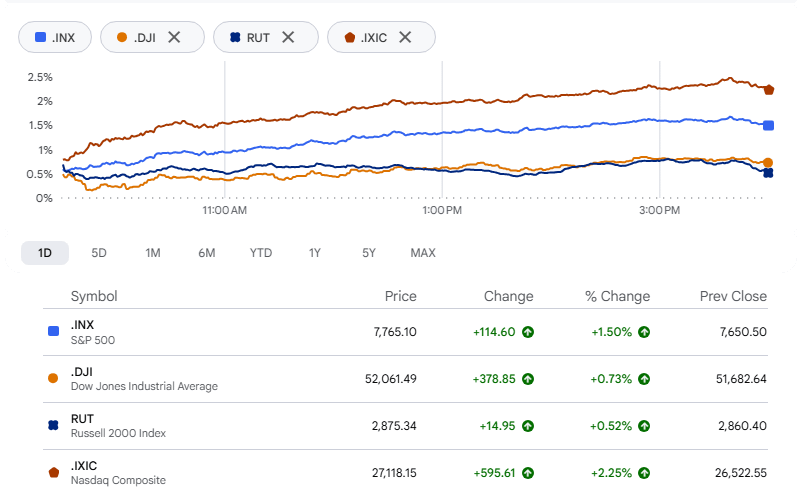Choose the MAX time range

tap(423, 253)
